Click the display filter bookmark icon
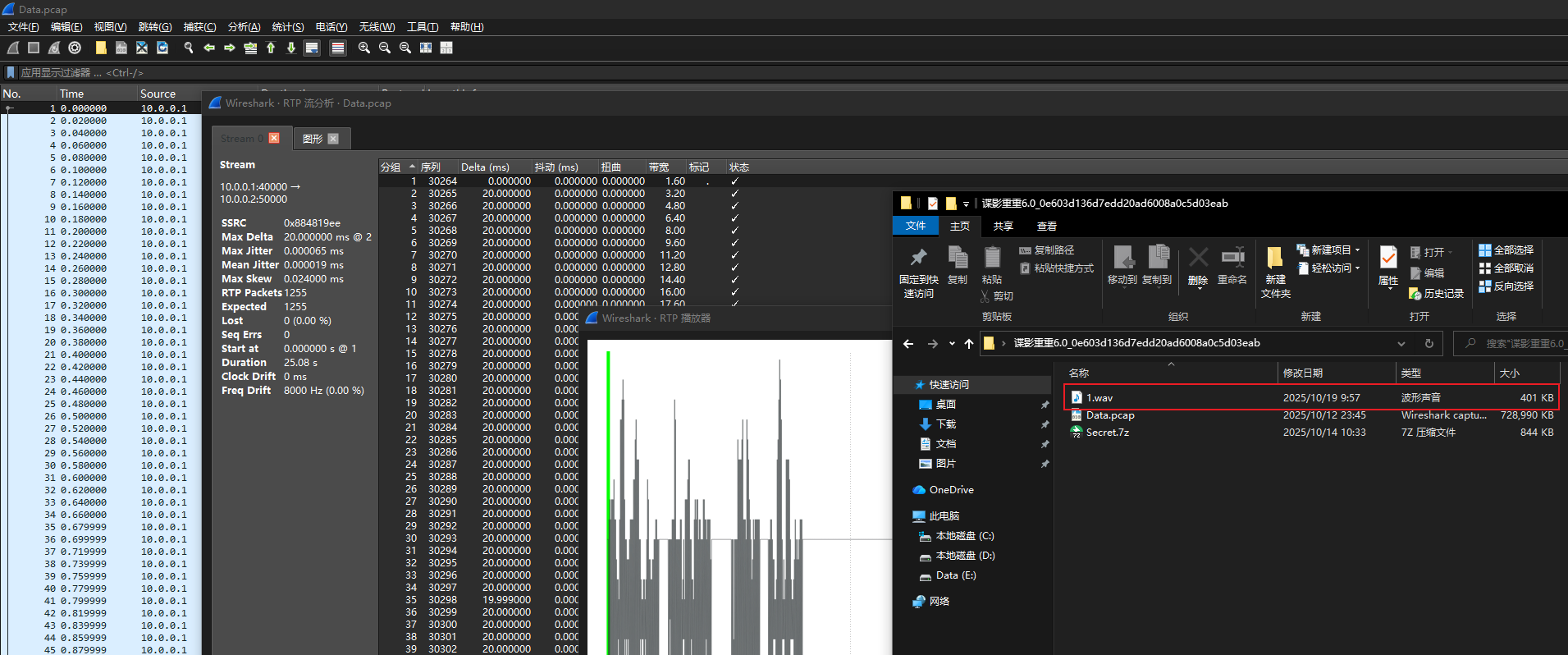Viewport: 1568px width, 655px height. (11, 72)
